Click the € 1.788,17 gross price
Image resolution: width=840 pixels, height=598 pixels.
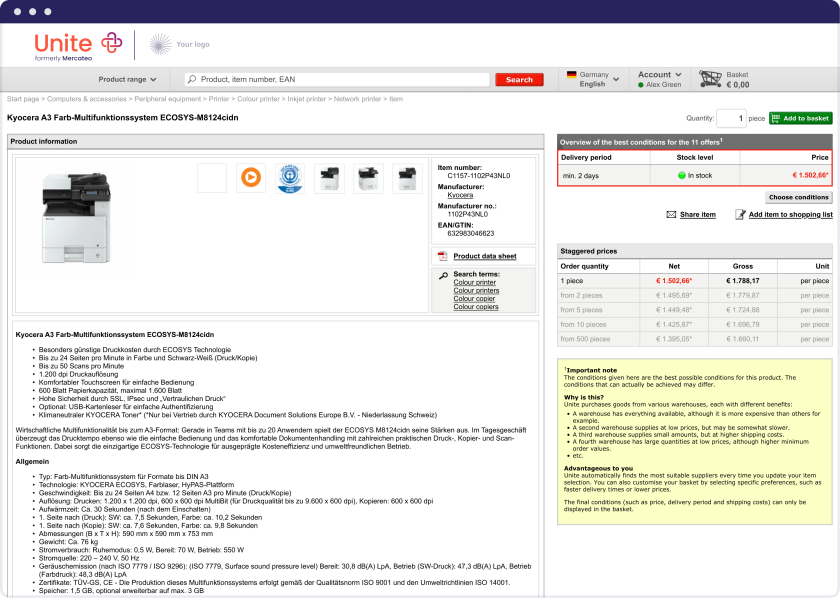pyautogui.click(x=742, y=281)
